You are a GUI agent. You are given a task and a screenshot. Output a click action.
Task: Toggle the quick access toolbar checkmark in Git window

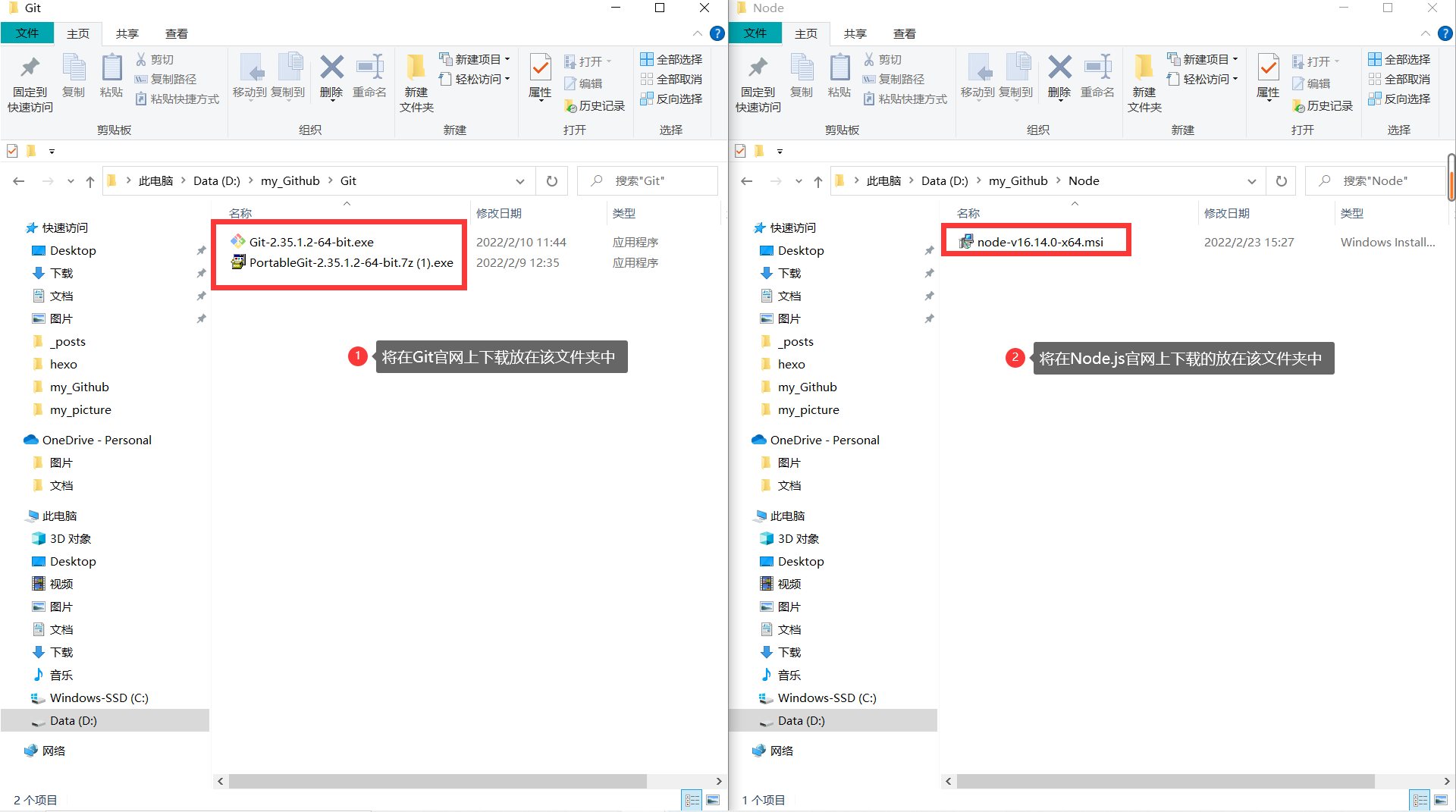12,151
